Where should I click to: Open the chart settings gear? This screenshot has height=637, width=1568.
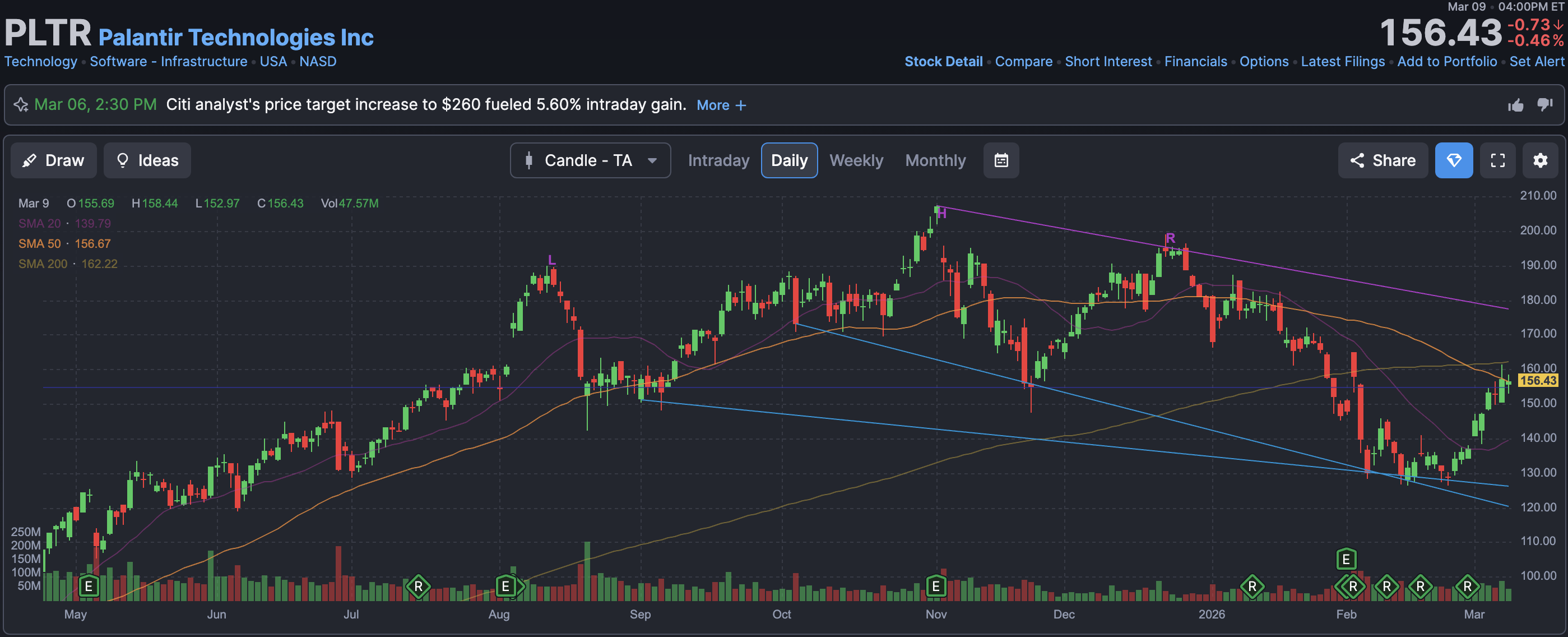coord(1539,161)
